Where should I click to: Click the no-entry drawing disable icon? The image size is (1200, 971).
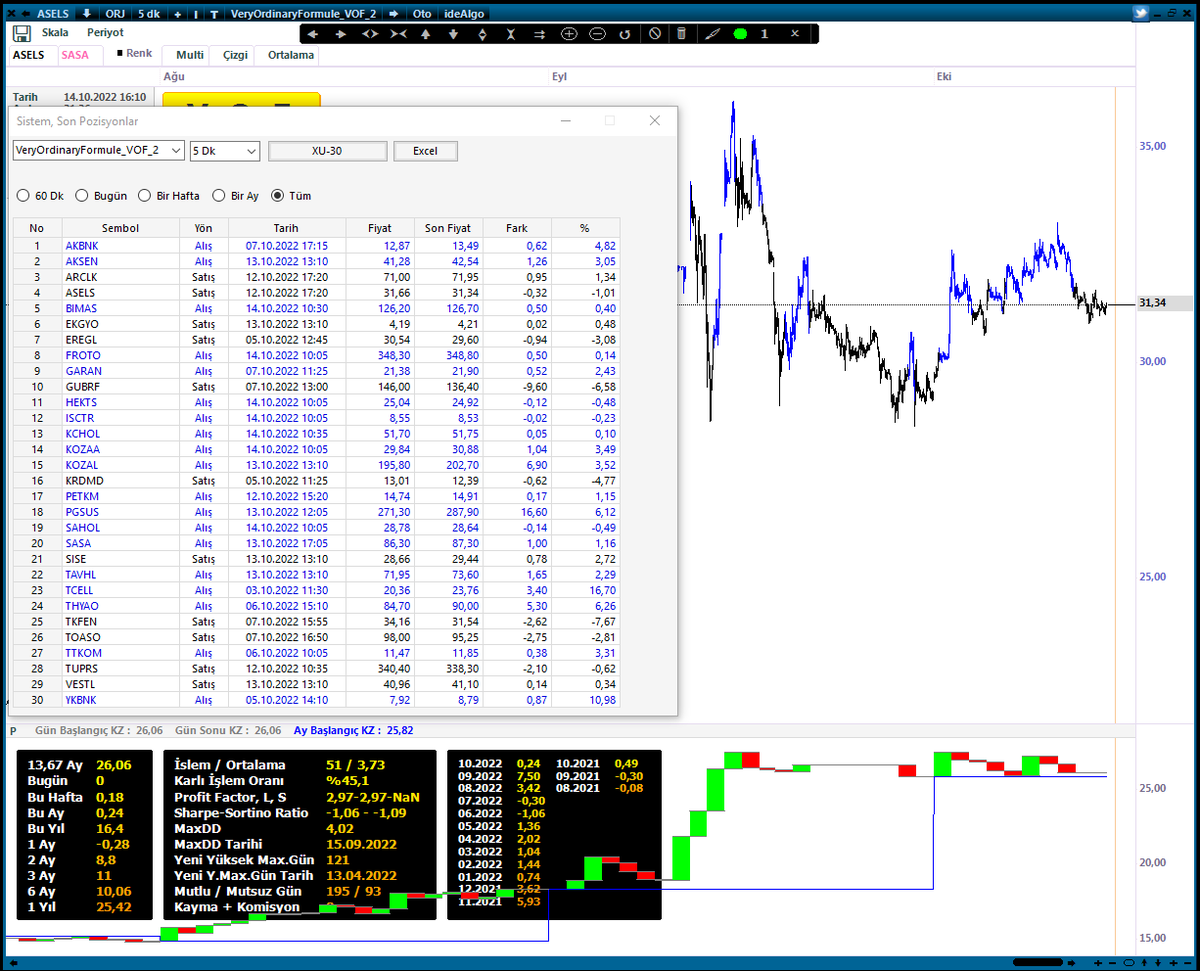click(653, 33)
